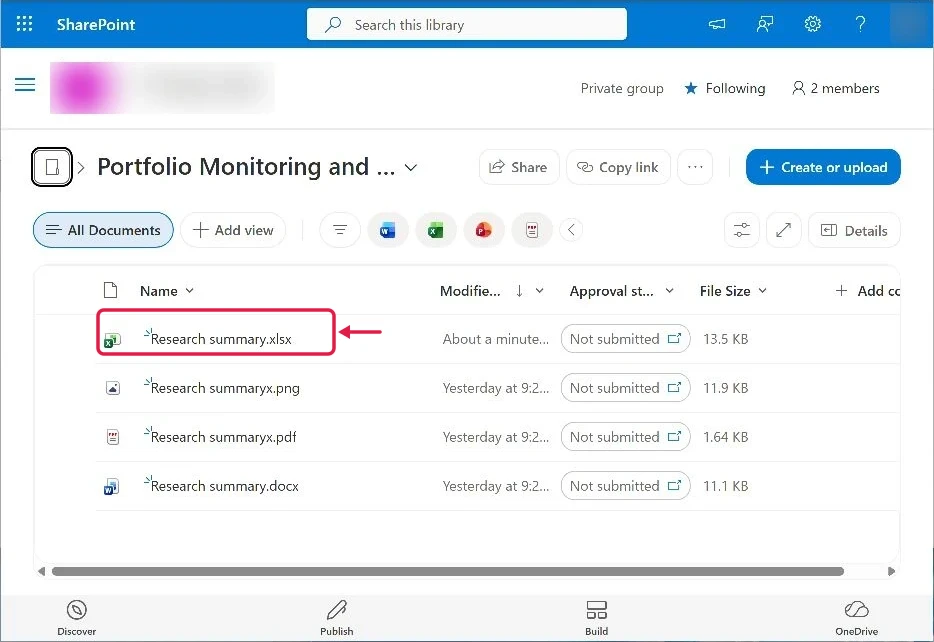
Task: Click Add view
Action: pyautogui.click(x=233, y=230)
